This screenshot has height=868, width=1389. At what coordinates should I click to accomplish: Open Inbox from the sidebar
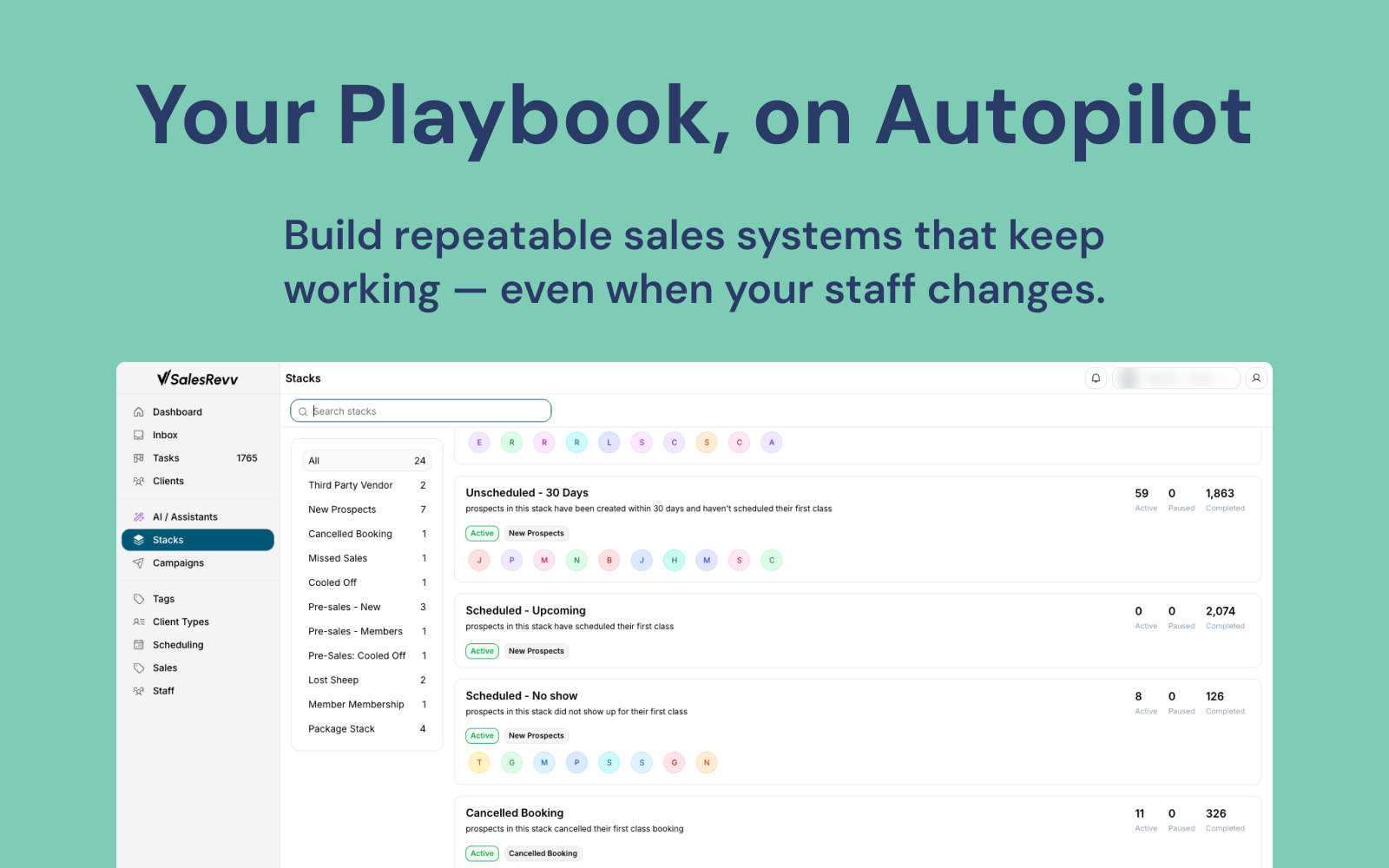(165, 436)
